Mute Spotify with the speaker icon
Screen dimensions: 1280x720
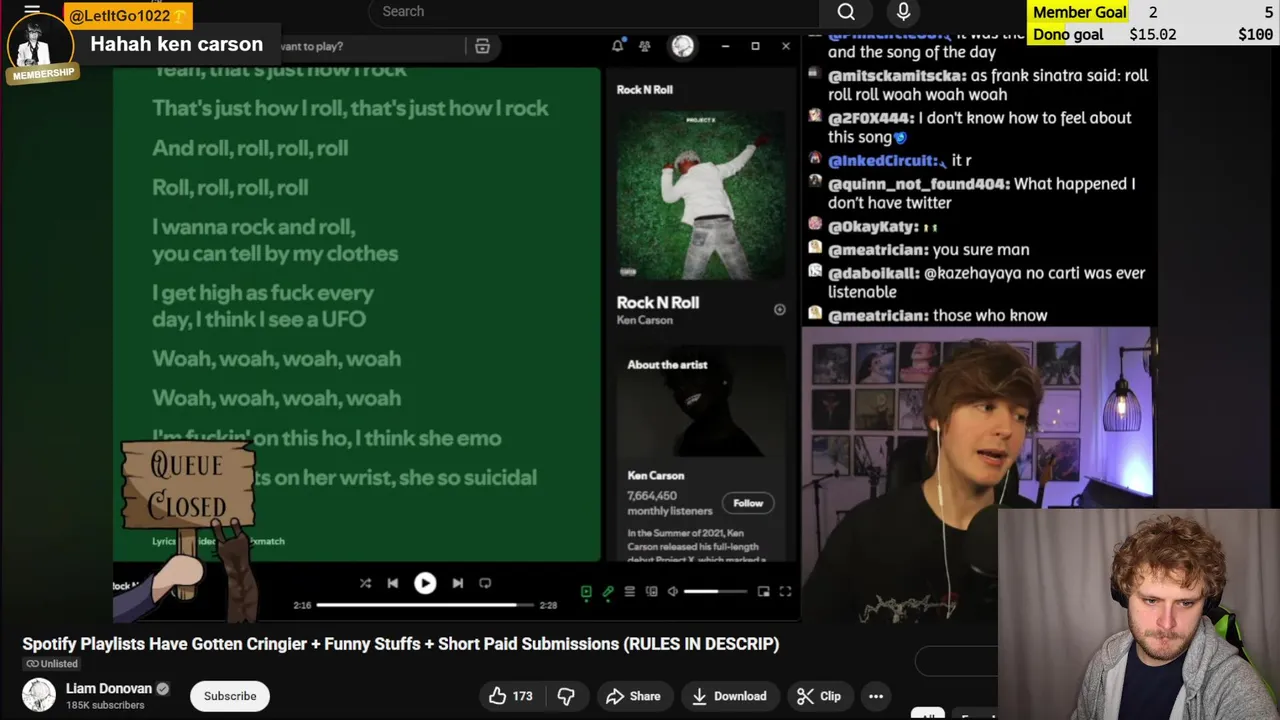coord(673,592)
